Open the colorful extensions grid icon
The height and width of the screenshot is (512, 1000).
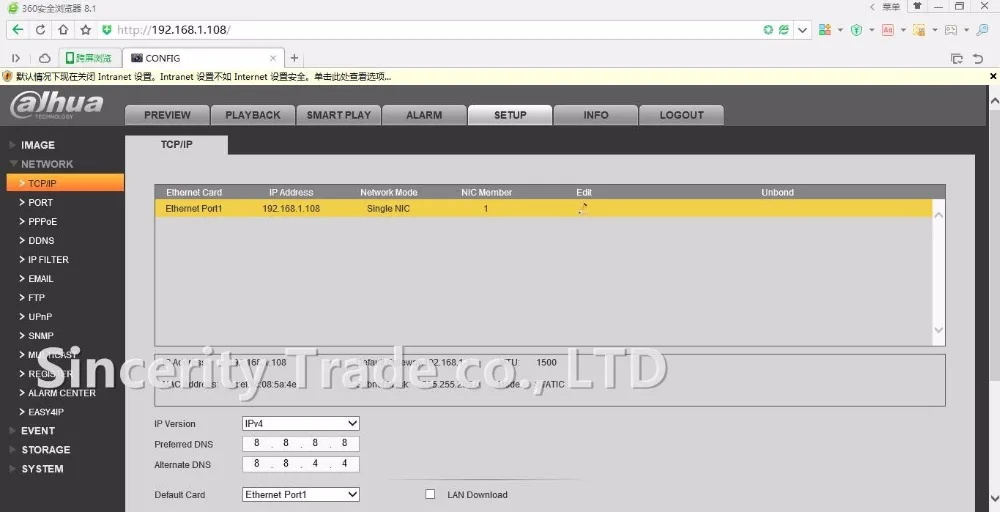(x=825, y=30)
